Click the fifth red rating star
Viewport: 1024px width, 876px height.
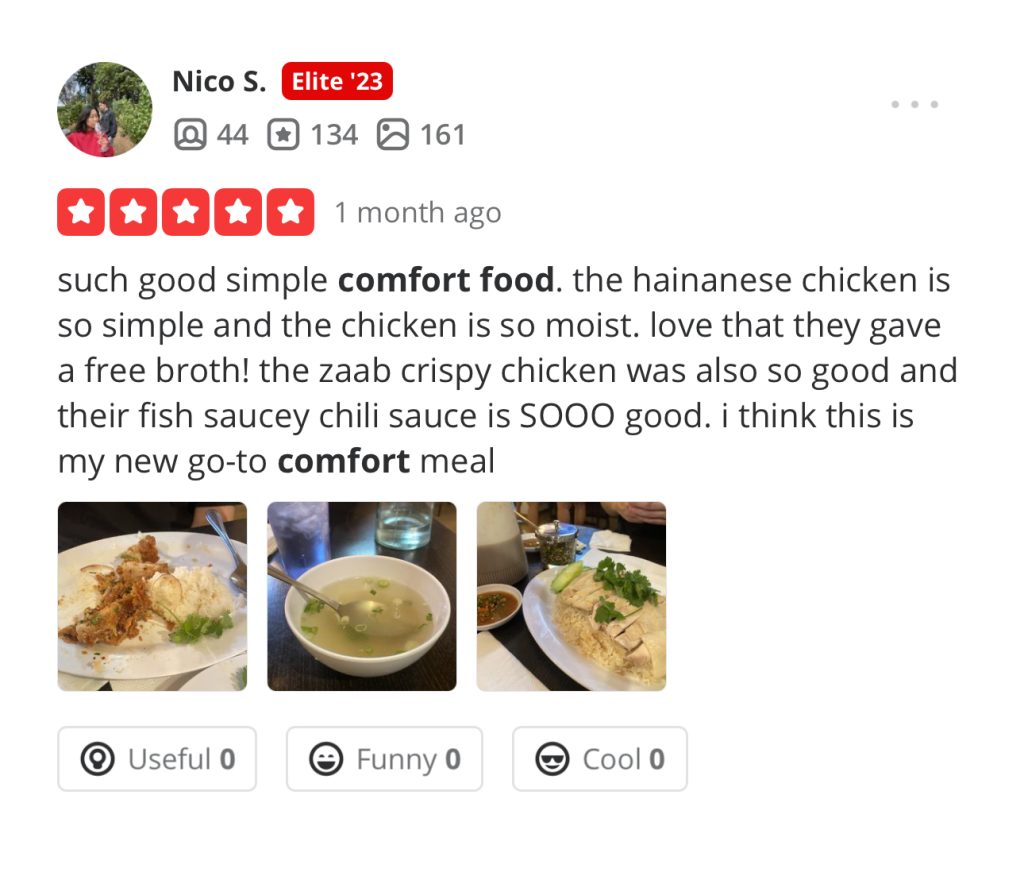[x=291, y=212]
